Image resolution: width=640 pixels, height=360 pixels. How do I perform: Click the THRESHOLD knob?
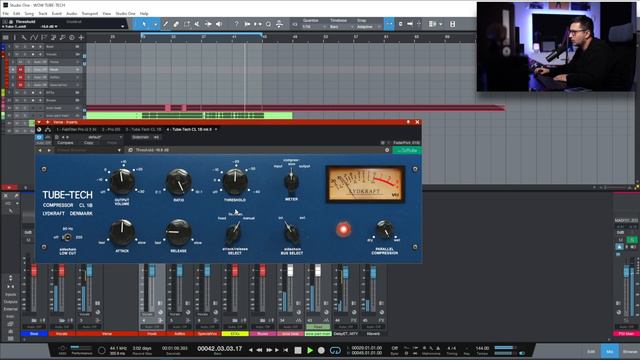point(235,182)
